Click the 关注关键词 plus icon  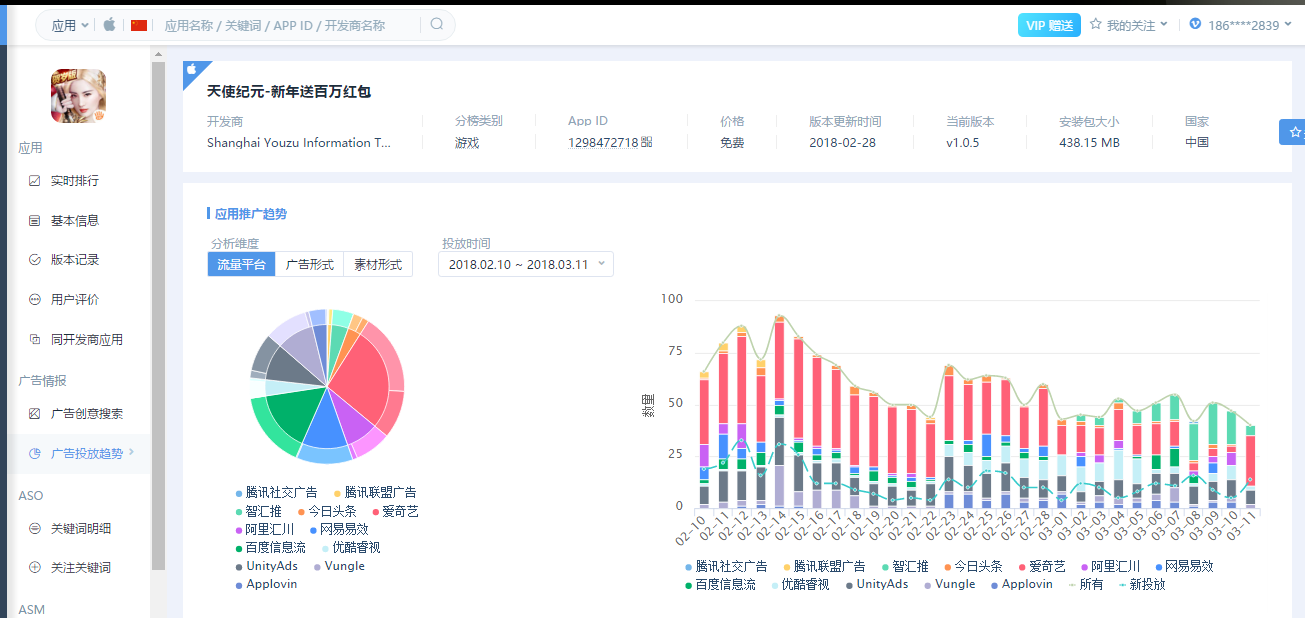coord(35,568)
